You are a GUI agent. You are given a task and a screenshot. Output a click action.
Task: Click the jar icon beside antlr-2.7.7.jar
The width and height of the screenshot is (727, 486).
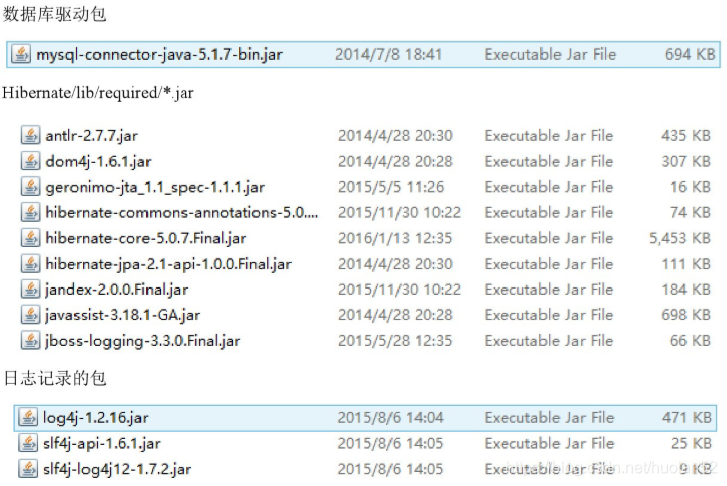pyautogui.click(x=30, y=135)
